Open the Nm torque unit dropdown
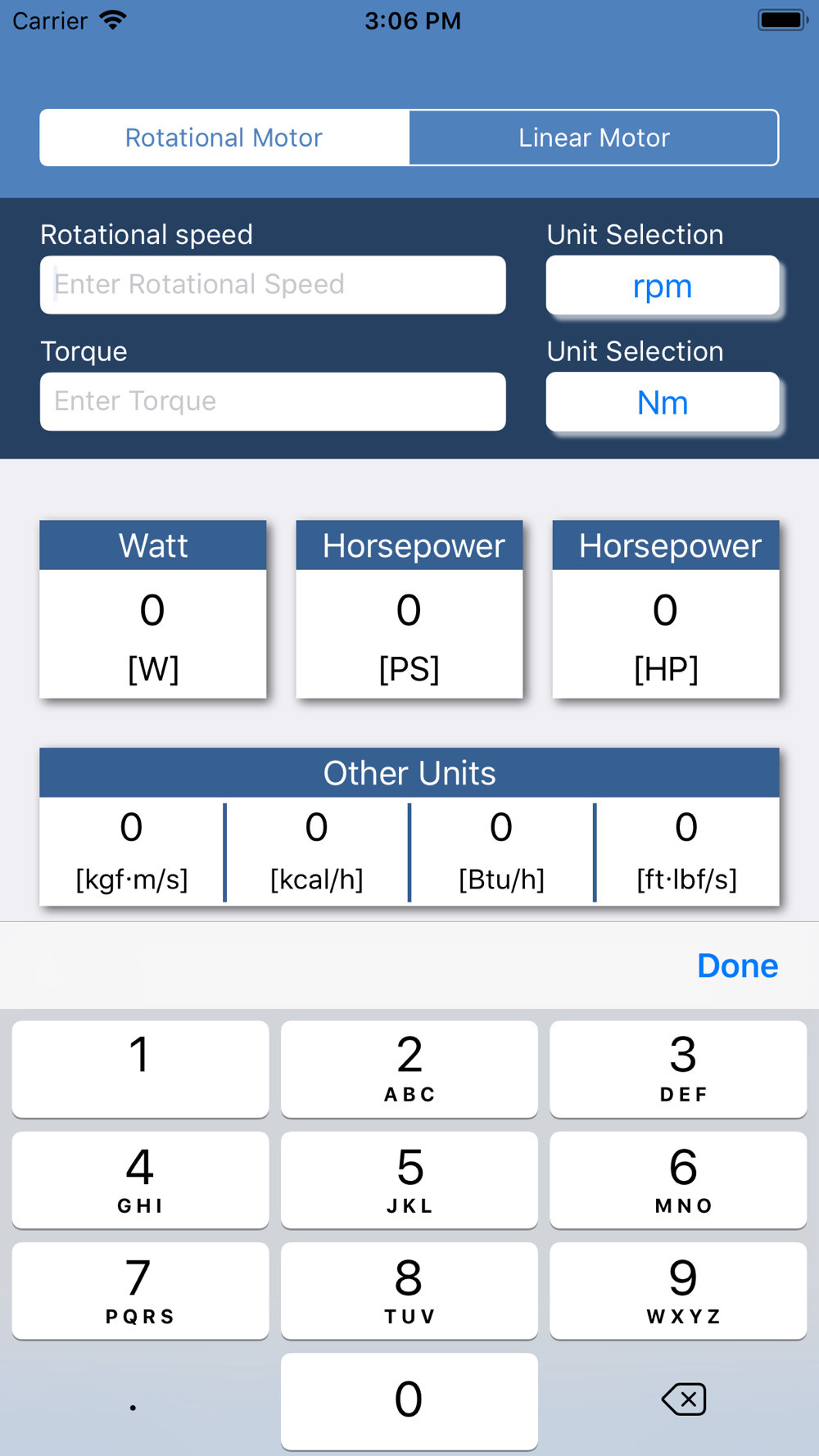The width and height of the screenshot is (819, 1456). point(662,402)
